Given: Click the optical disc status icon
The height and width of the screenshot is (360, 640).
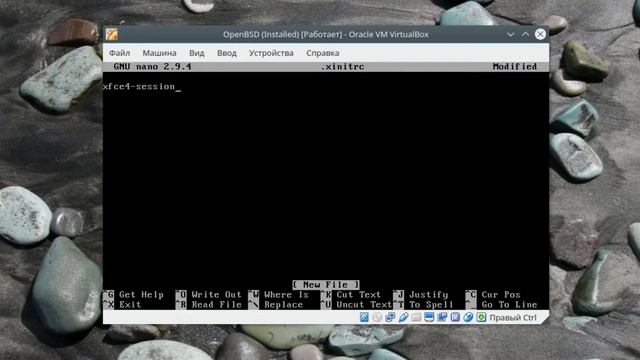Looking at the screenshot, I should point(377,317).
